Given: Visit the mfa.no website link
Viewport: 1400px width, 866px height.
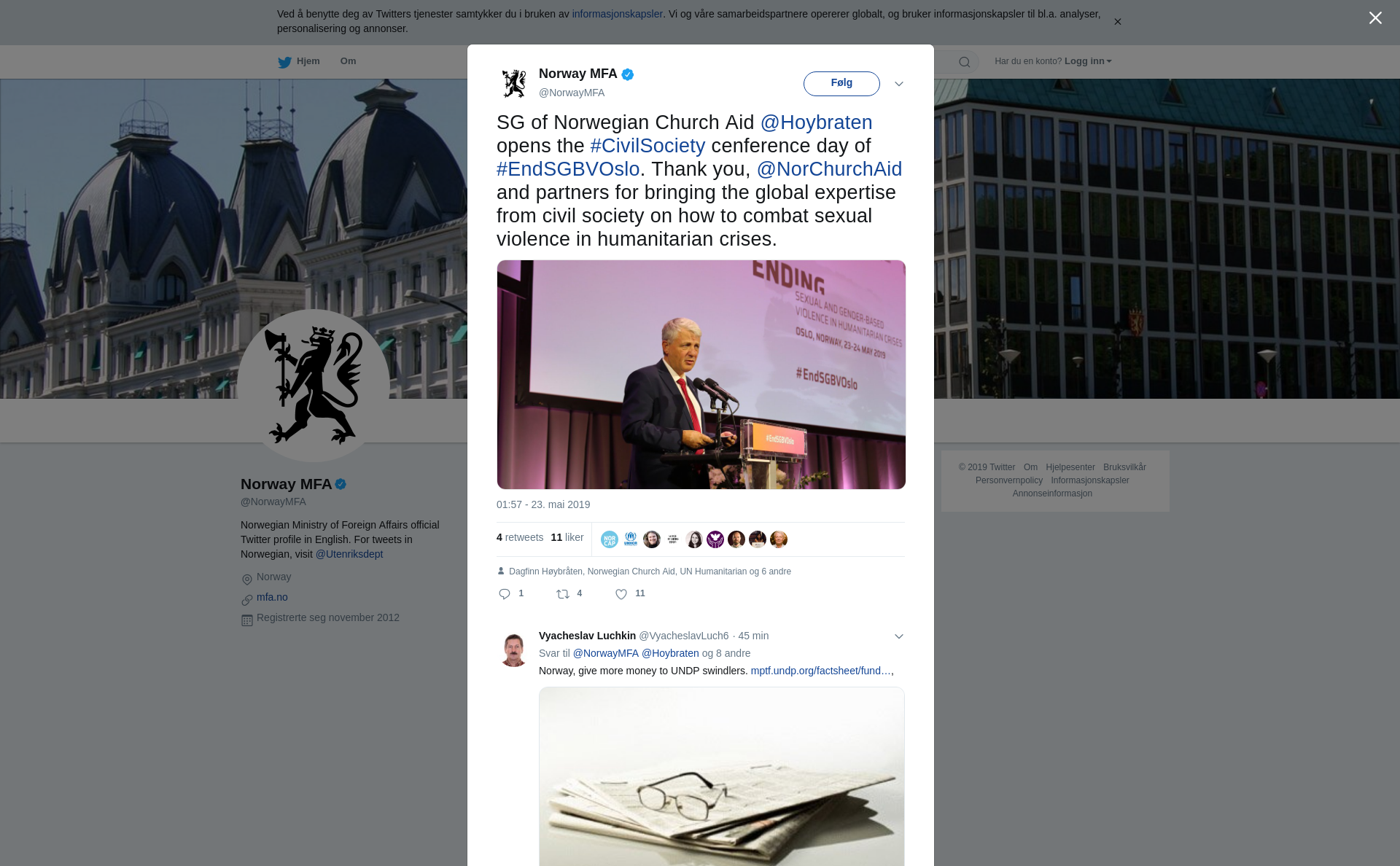Looking at the screenshot, I should point(272,597).
